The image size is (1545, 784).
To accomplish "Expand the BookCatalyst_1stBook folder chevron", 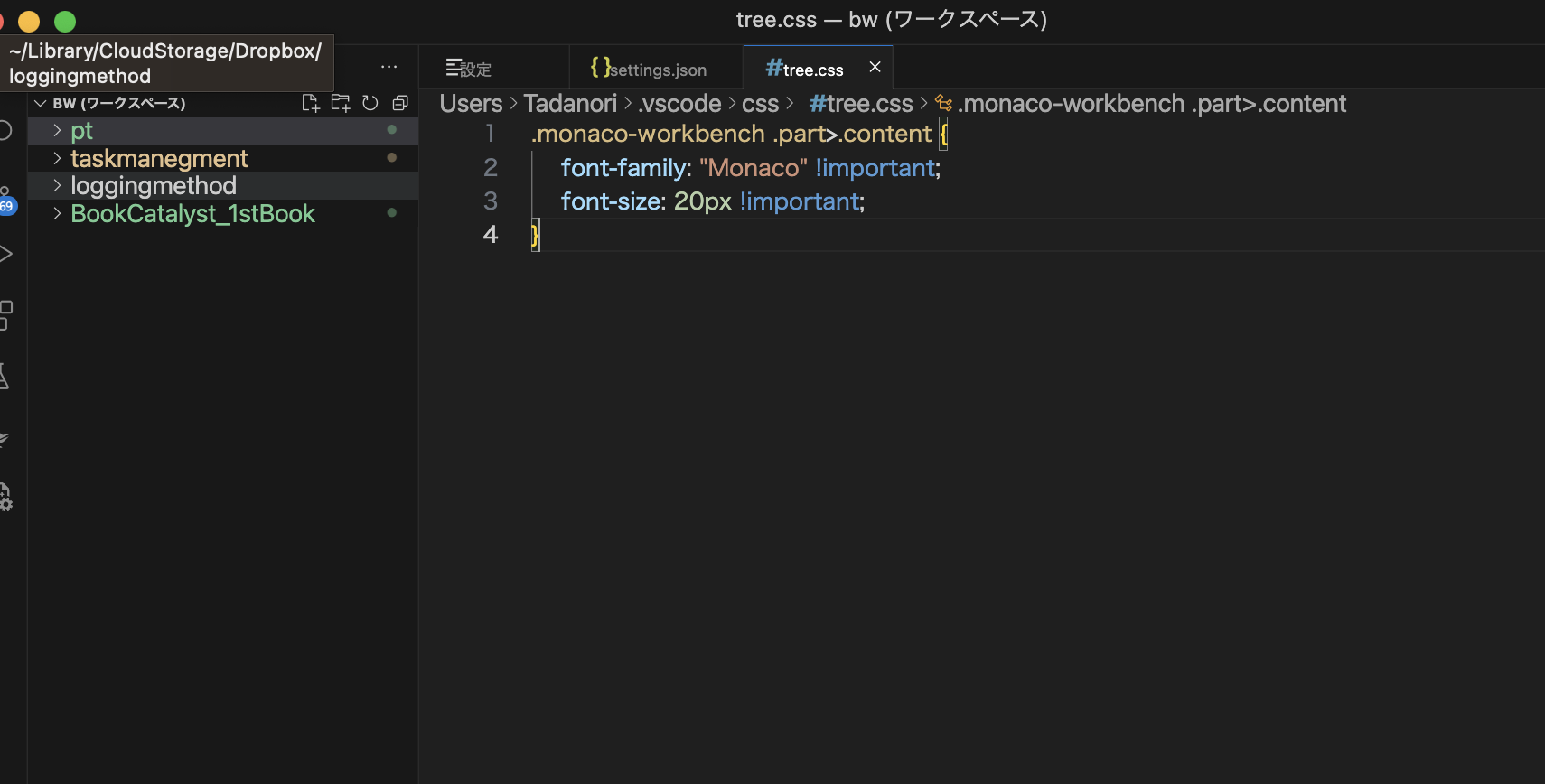I will (57, 213).
